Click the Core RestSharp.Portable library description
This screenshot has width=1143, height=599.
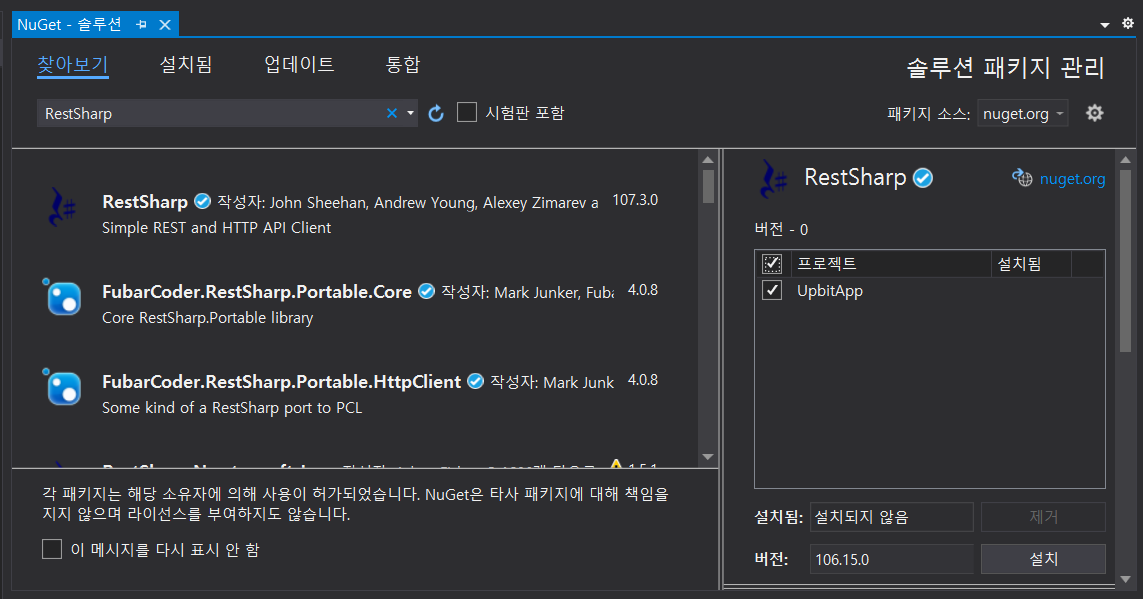pos(208,318)
